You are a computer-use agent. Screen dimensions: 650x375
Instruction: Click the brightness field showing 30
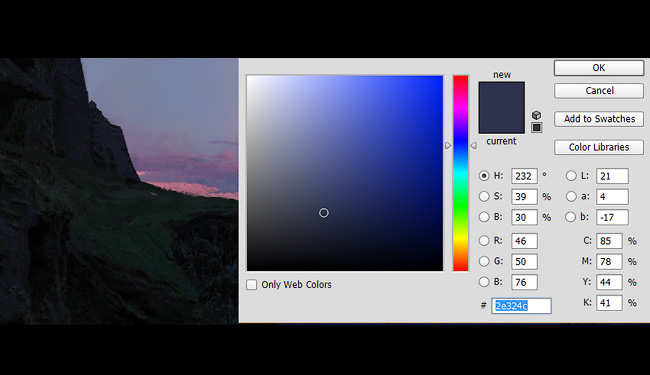(x=524, y=217)
